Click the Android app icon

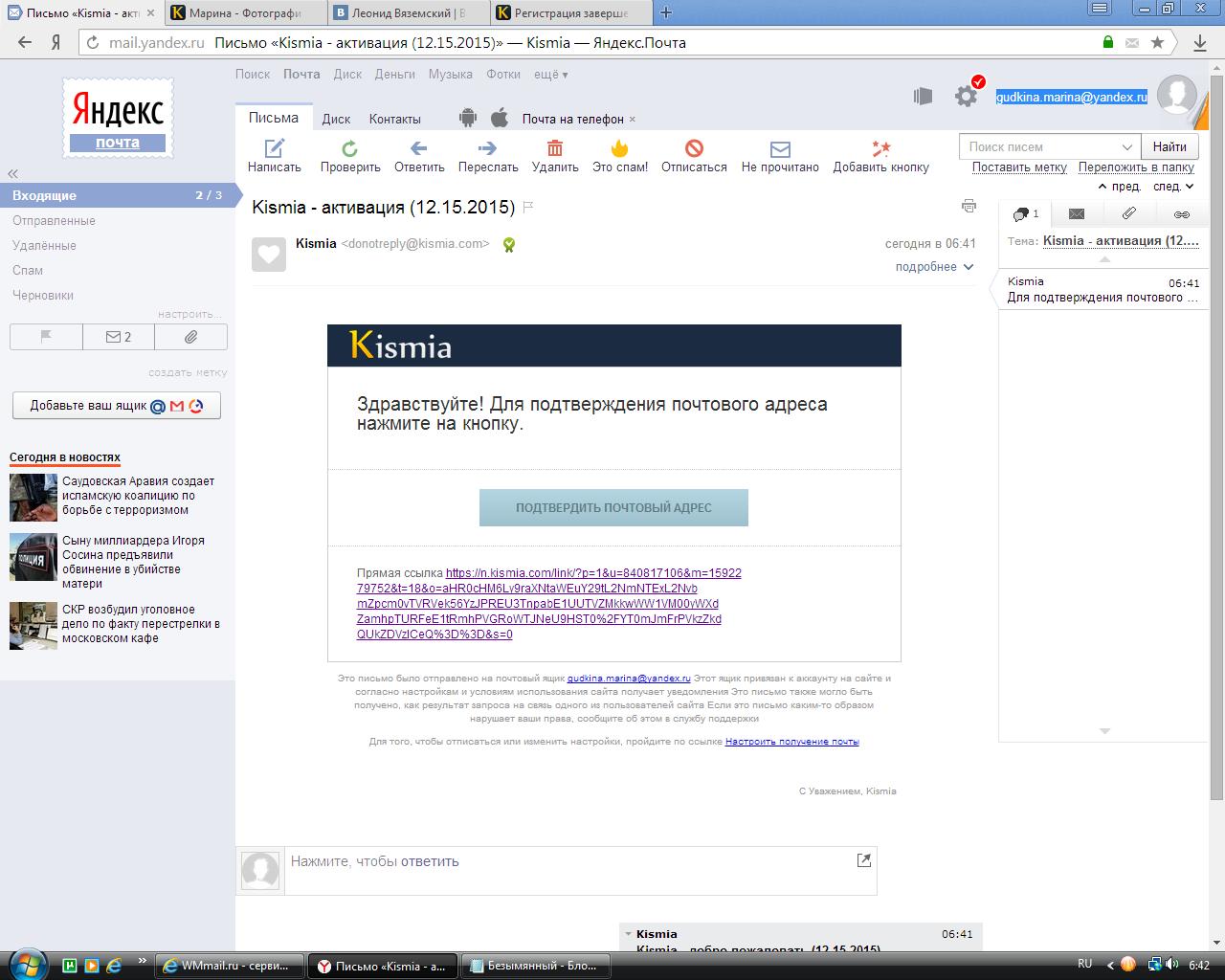(x=468, y=118)
